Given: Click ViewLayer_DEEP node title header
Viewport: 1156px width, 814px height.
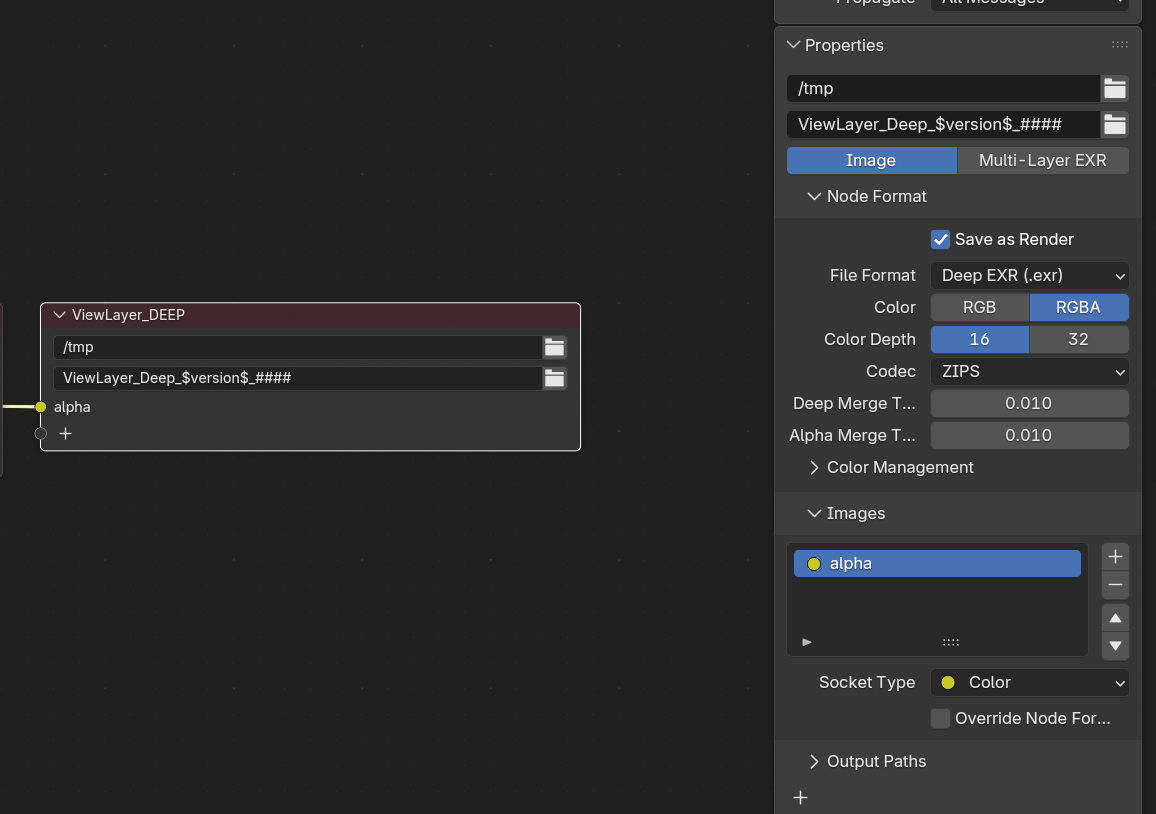Looking at the screenshot, I should point(310,315).
